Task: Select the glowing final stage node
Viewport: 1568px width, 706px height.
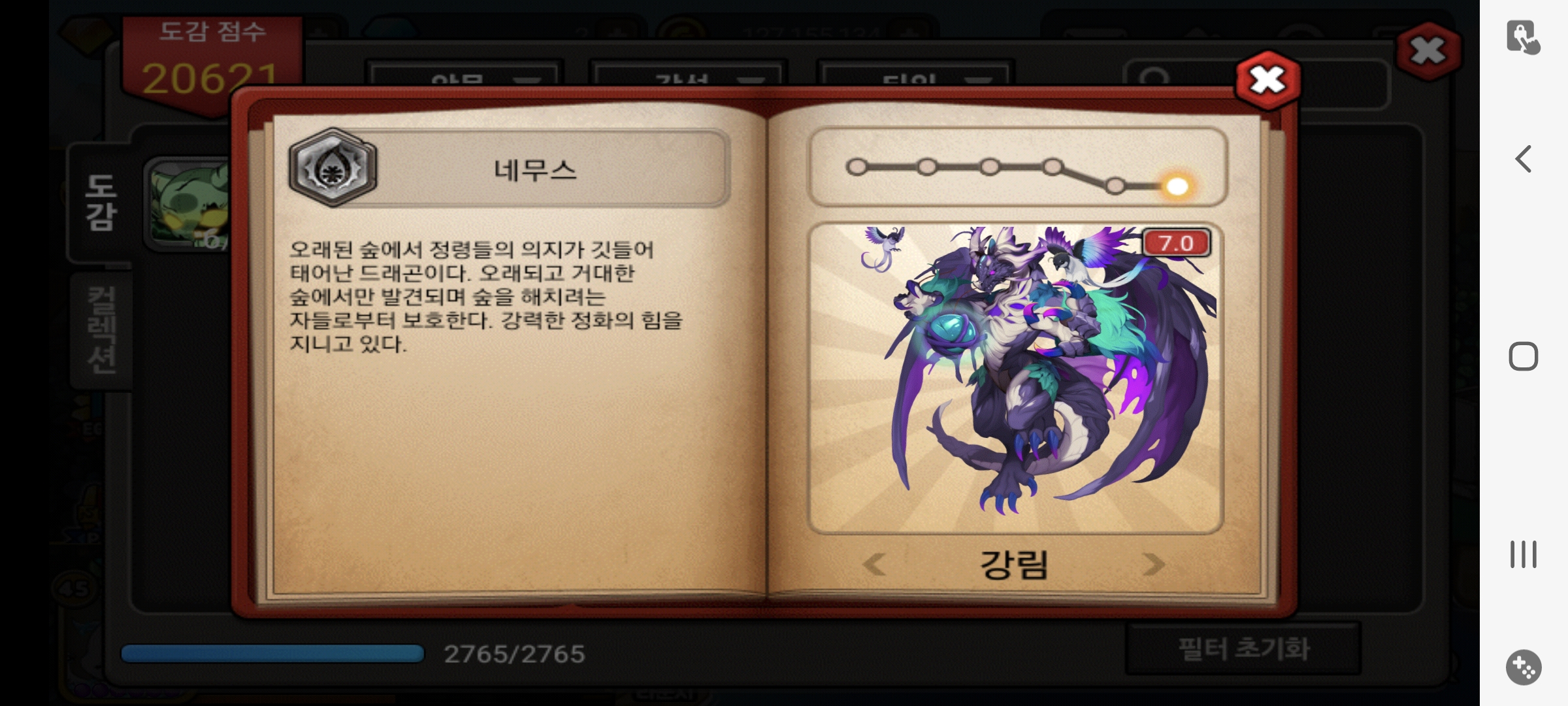Action: coord(1177,187)
